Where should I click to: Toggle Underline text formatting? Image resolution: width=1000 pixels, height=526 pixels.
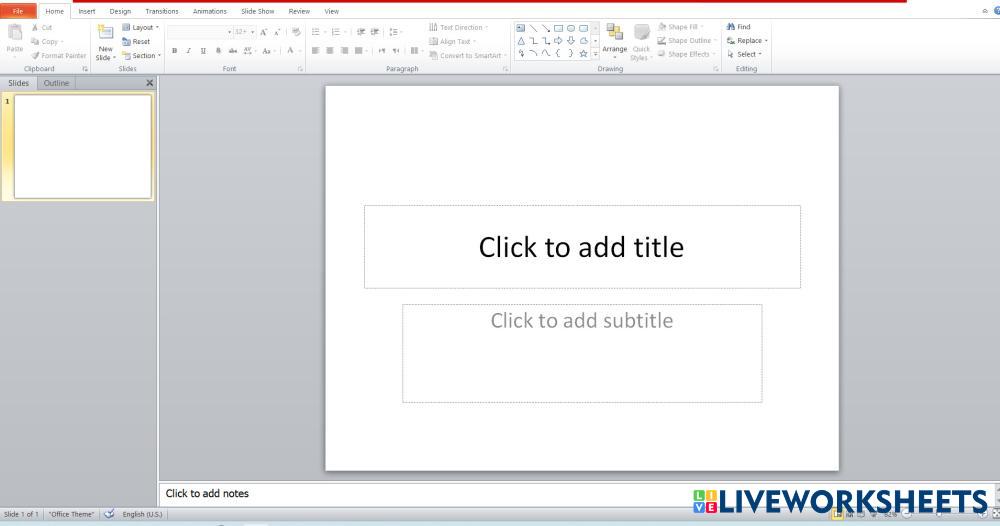(203, 51)
